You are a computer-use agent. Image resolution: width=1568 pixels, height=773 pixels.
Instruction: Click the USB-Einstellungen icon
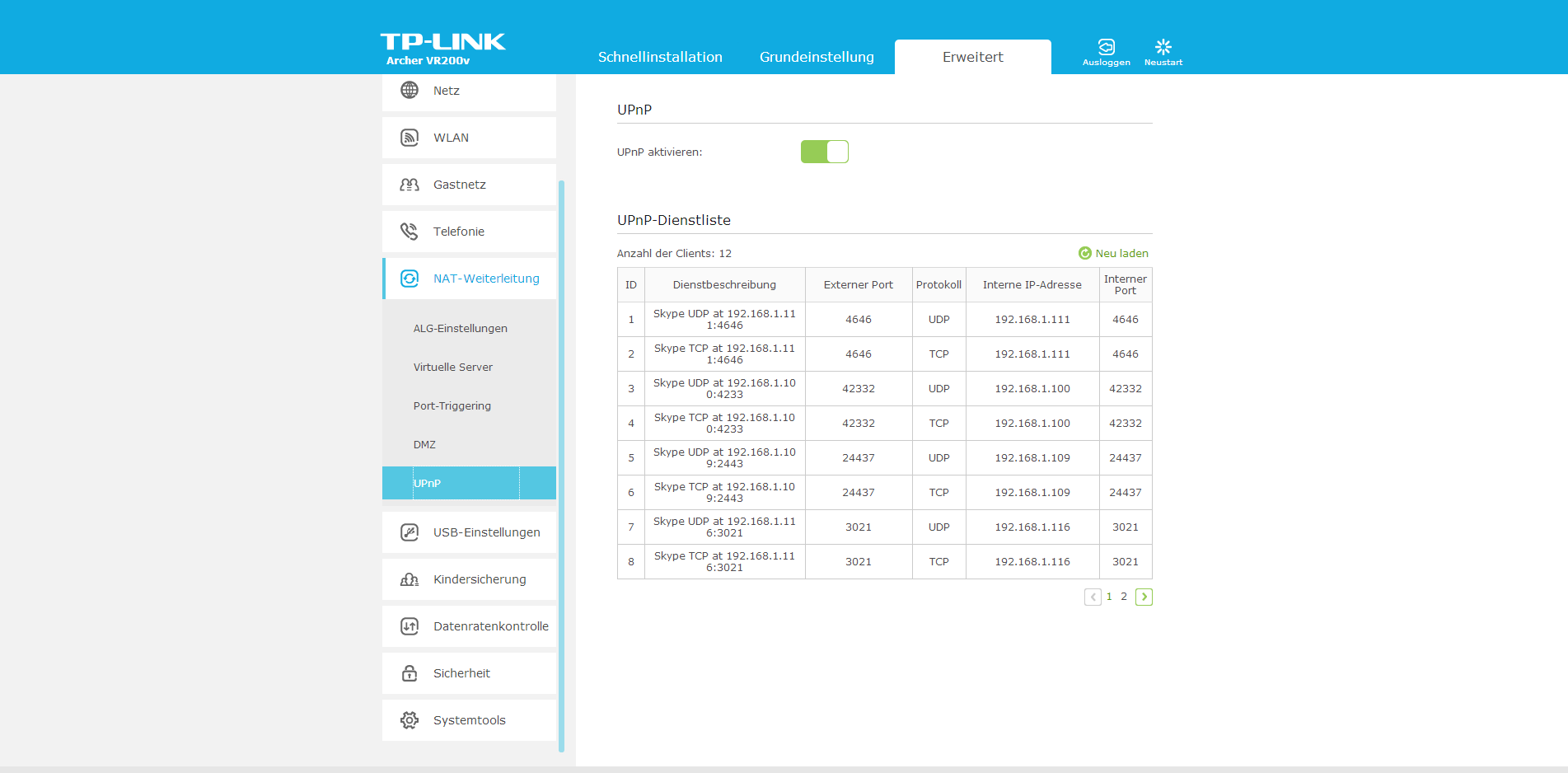point(410,532)
